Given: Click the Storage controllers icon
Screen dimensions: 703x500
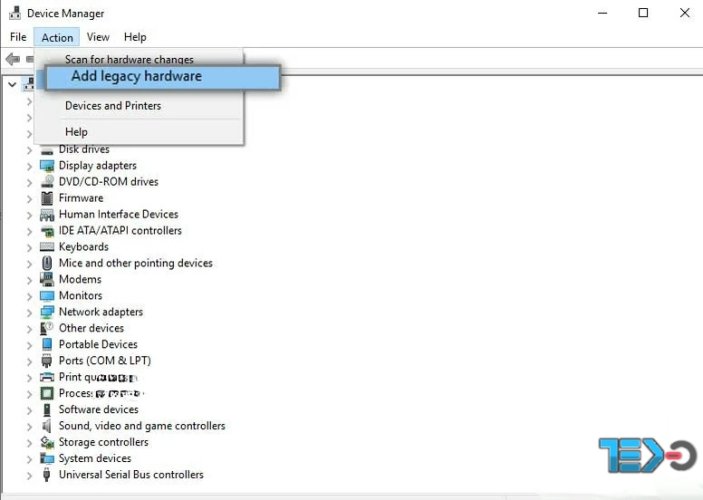Looking at the screenshot, I should (47, 442).
